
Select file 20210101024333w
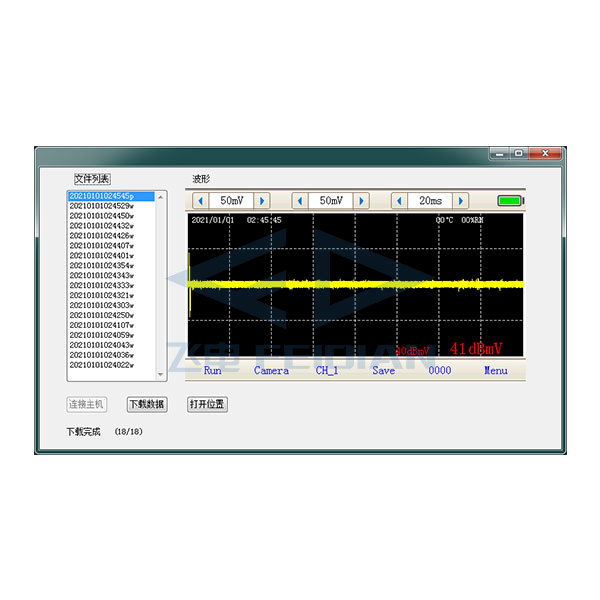[x=111, y=285]
